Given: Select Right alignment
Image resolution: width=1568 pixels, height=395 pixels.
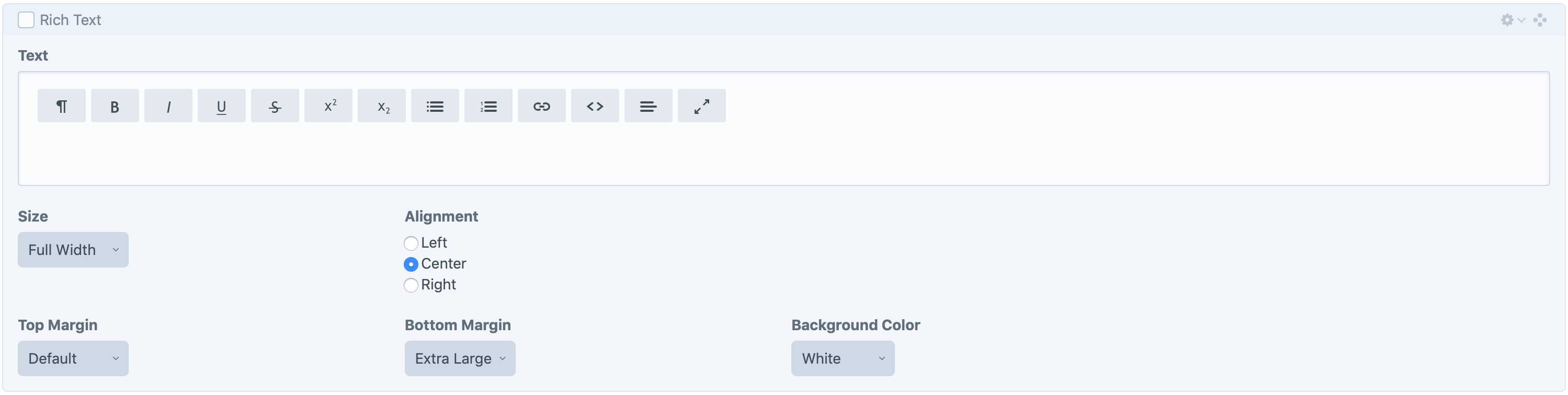Looking at the screenshot, I should tap(411, 285).
